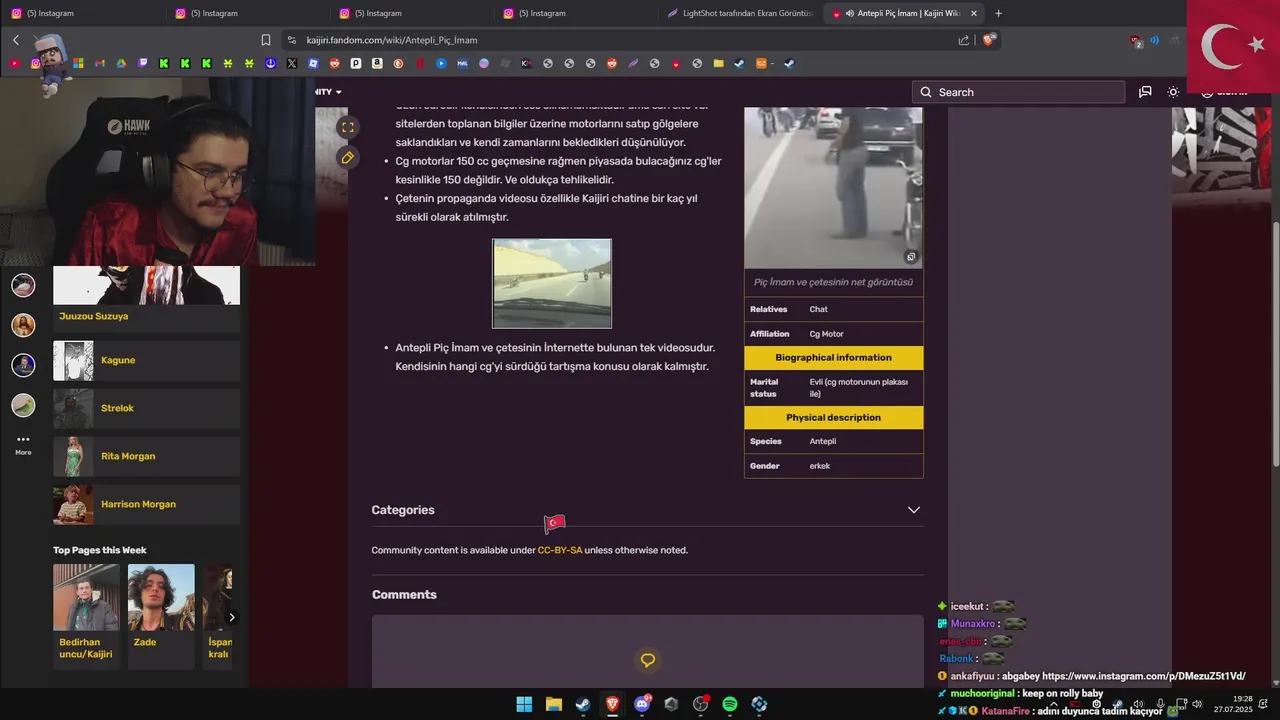Screen dimensions: 1280x720
Task: Open the Rita Morgan page link
Action: pyautogui.click(x=128, y=456)
